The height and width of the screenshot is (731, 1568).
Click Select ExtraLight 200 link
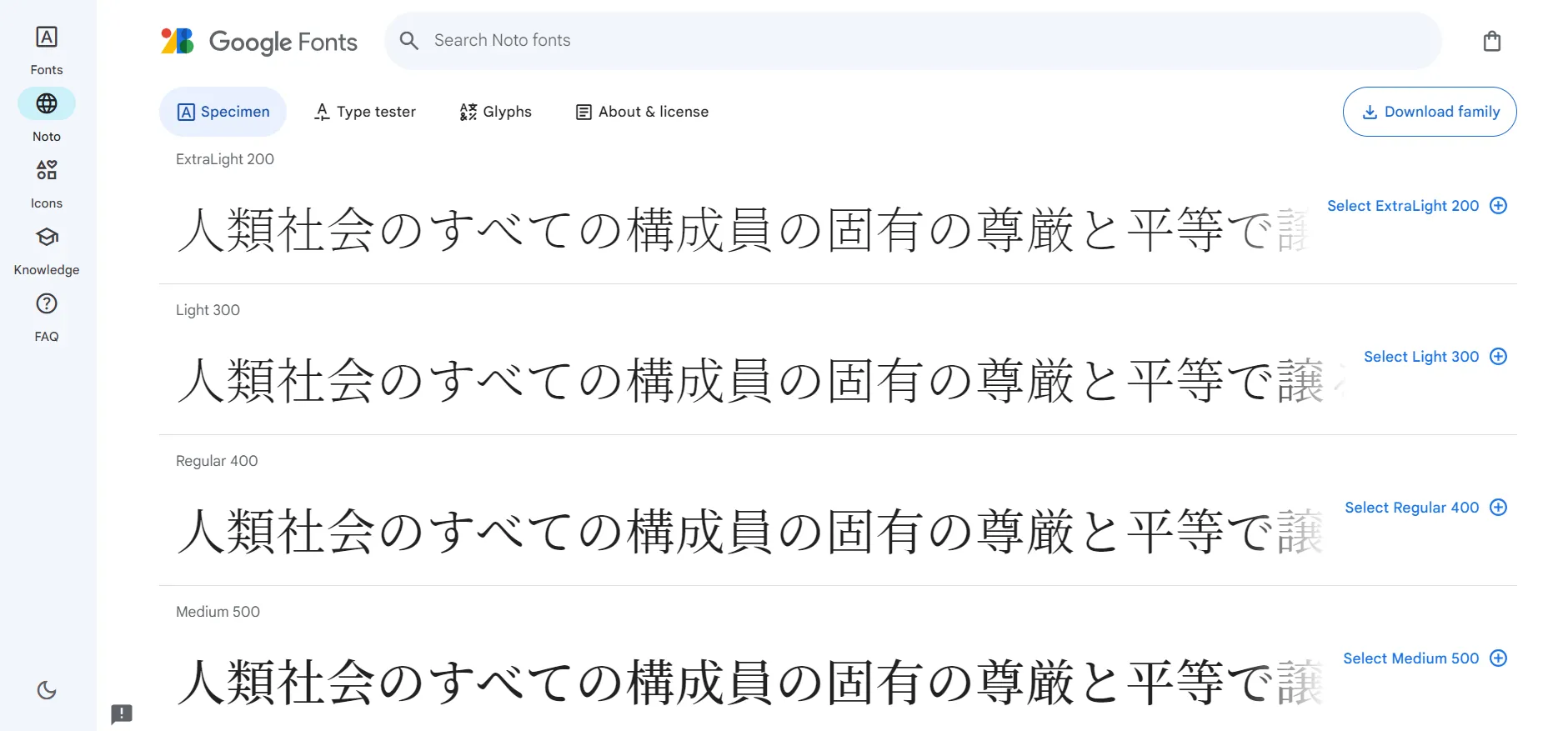pyautogui.click(x=1403, y=206)
